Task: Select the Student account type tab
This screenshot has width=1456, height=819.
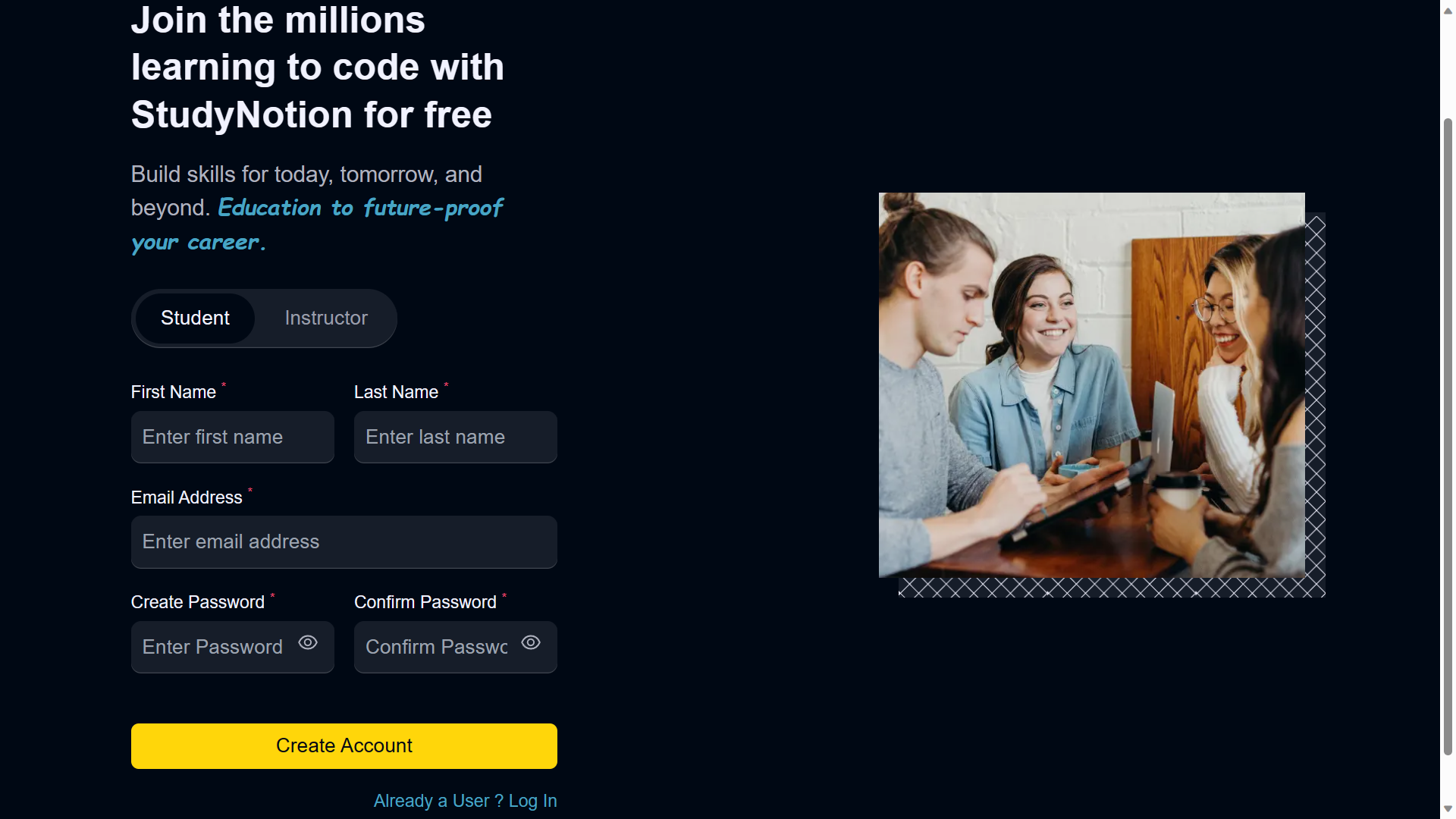Action: coord(195,318)
